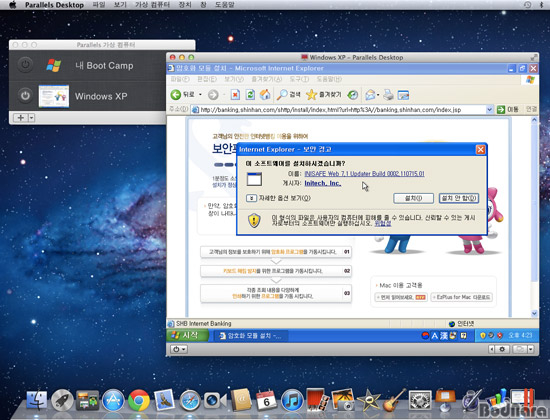The image size is (550, 420).
Task: Open the address bar dropdown arrow
Action: (x=489, y=109)
